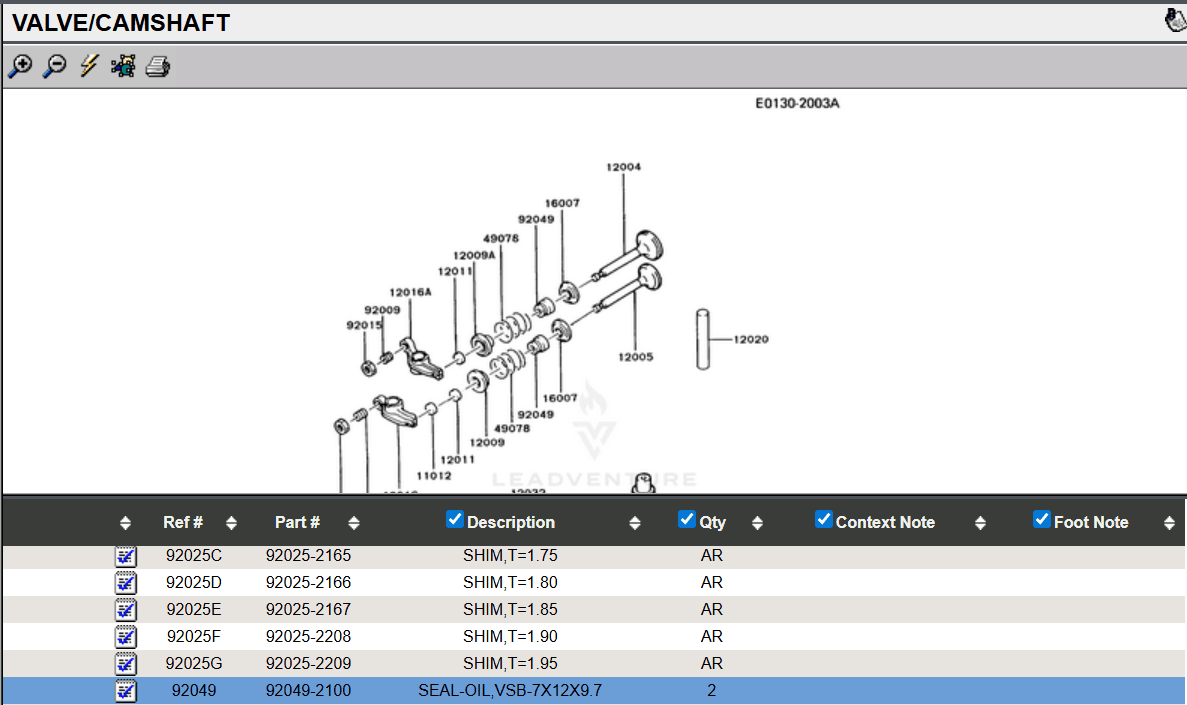This screenshot has height=705, width=1187.
Task: Click the 12020 part label in diagram
Action: point(750,340)
